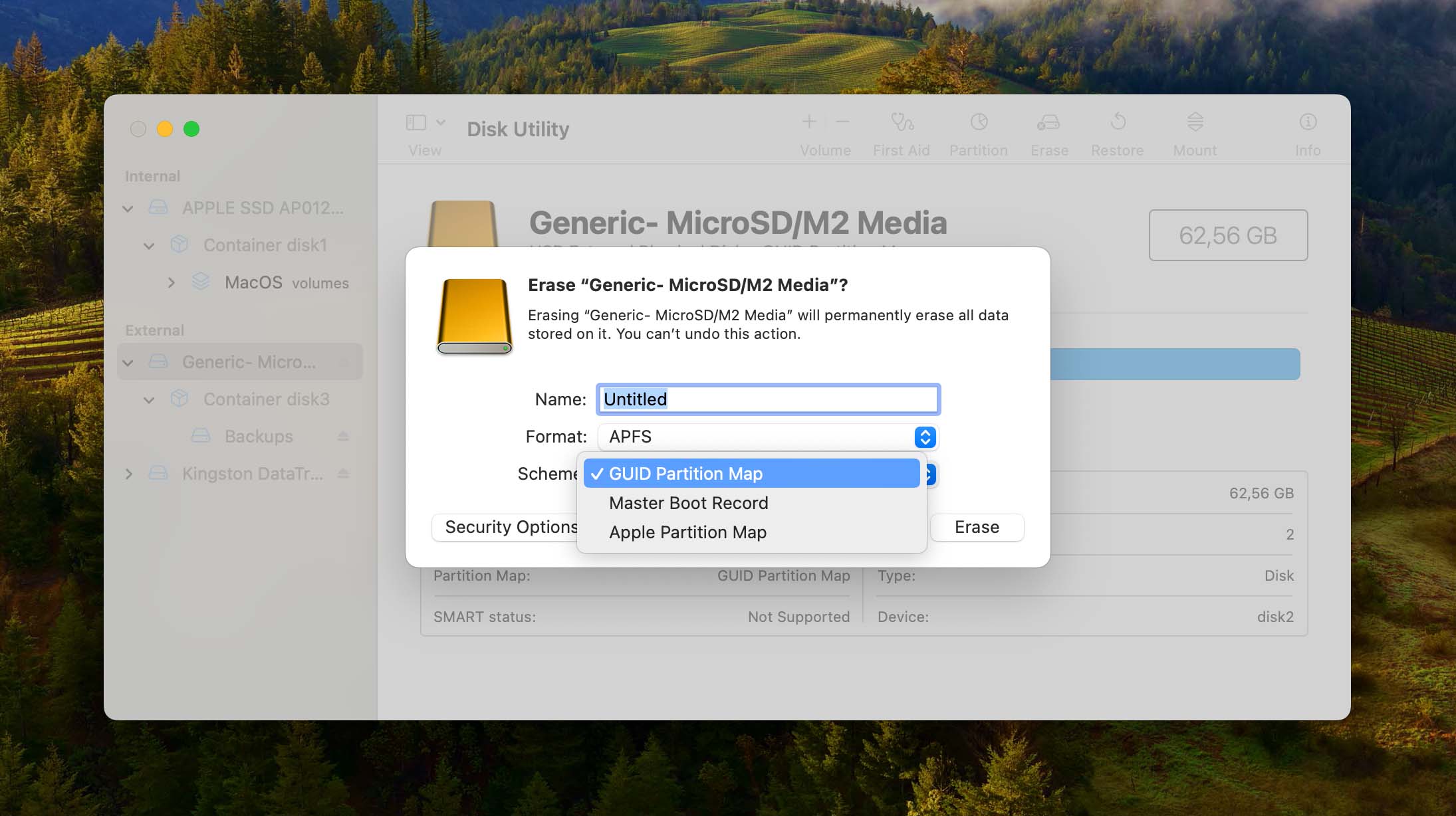Collapse the Container disk3 chevron
The image size is (1456, 816).
click(149, 400)
